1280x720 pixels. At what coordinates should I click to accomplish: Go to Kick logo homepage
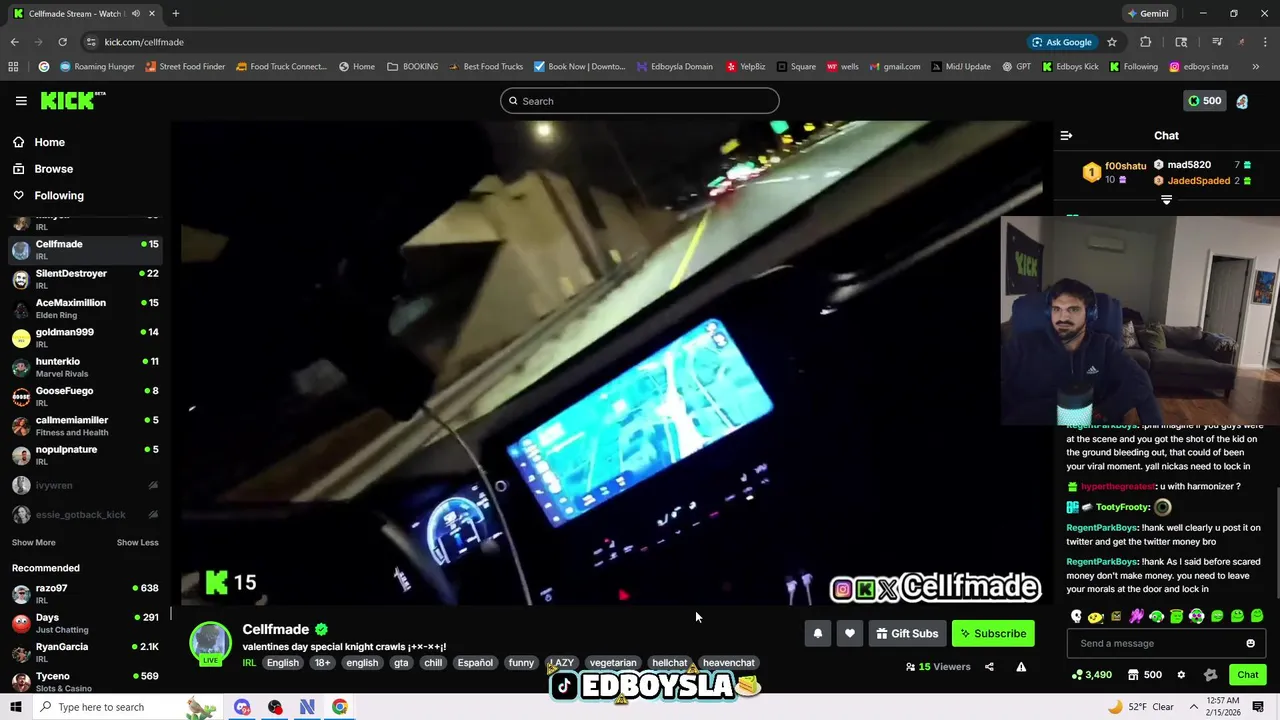click(x=72, y=100)
